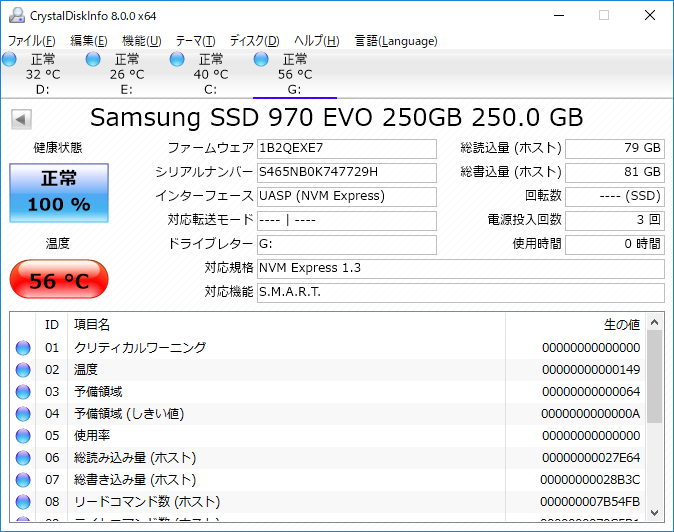Click the CrystalDiskInfo app icon in title bar
Screen dimensions: 674x532
point(17,15)
